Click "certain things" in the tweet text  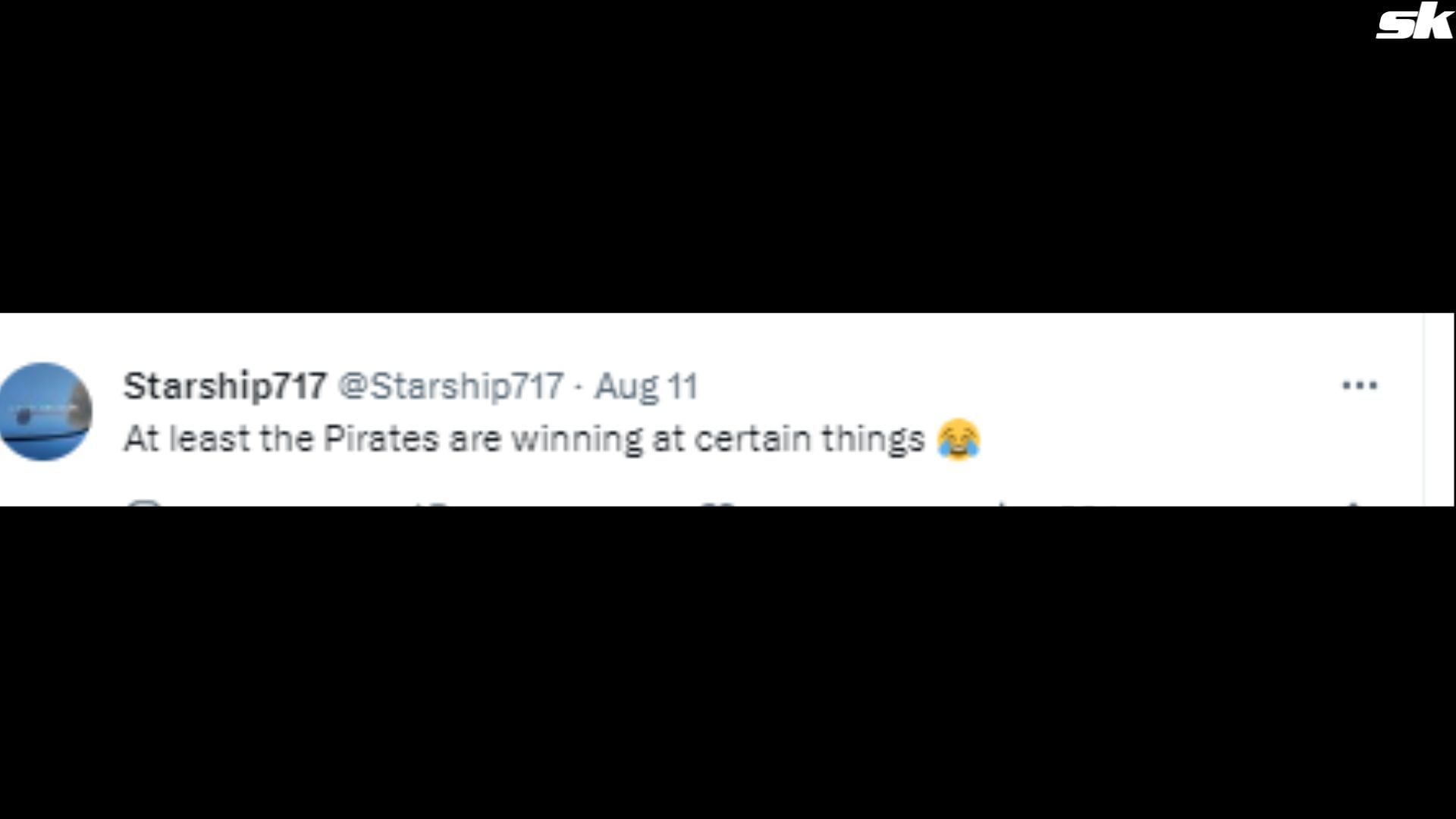(809, 439)
